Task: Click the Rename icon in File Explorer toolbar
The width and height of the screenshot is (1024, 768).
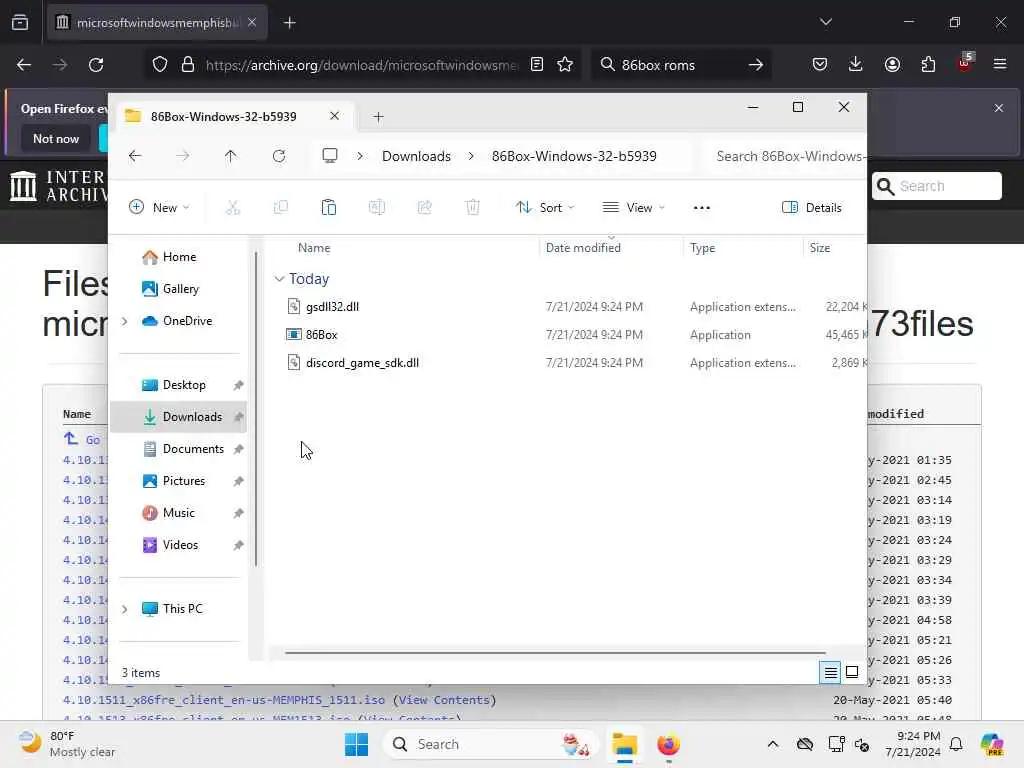Action: click(377, 208)
